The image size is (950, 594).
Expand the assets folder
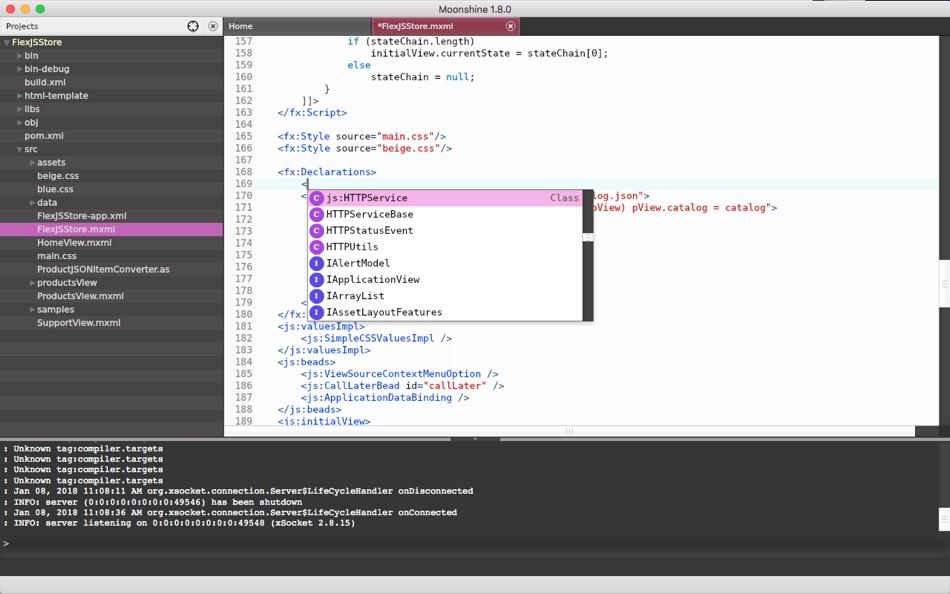coord(32,162)
